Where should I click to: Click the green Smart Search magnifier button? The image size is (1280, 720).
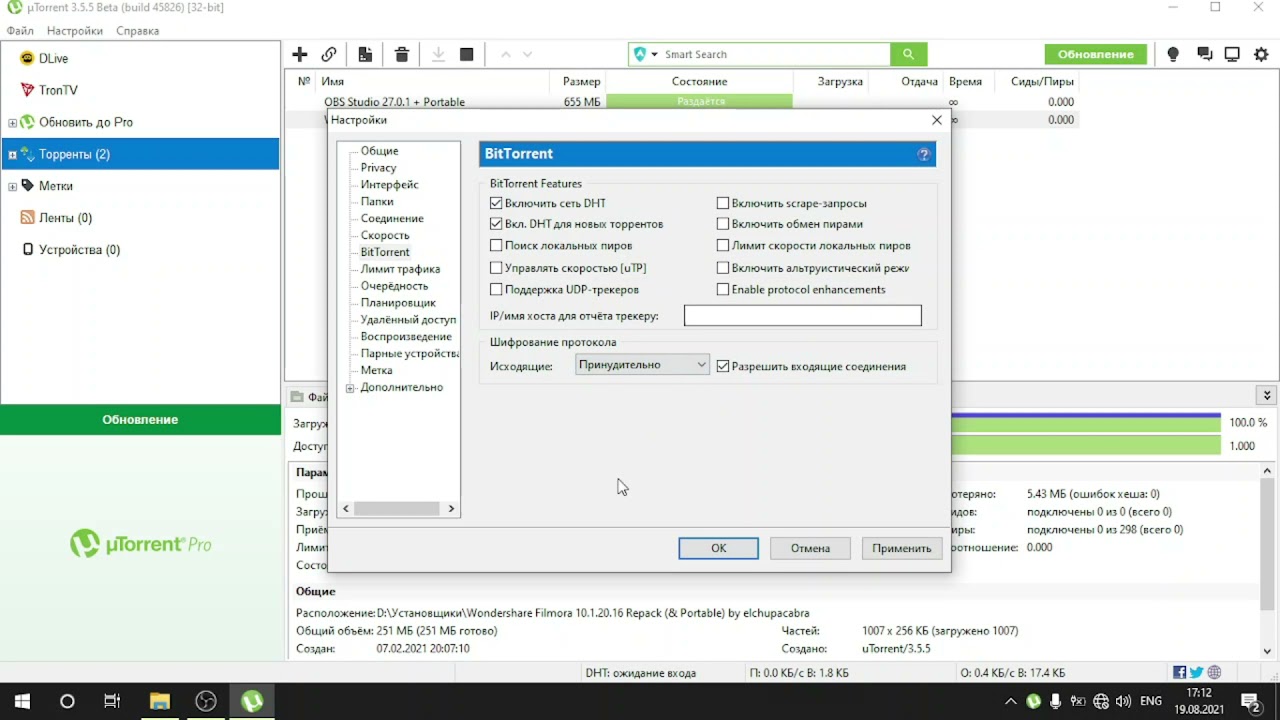[908, 54]
